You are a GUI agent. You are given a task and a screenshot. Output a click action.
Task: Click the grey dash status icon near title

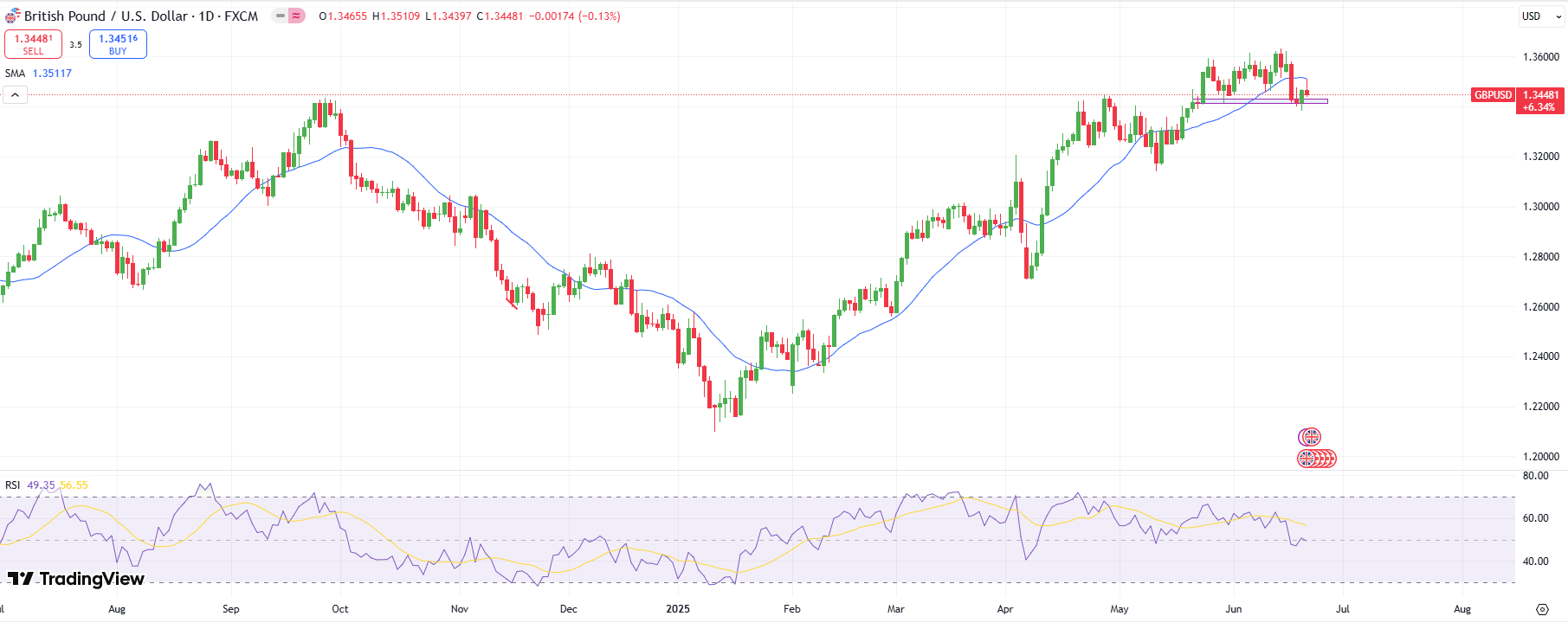281,16
